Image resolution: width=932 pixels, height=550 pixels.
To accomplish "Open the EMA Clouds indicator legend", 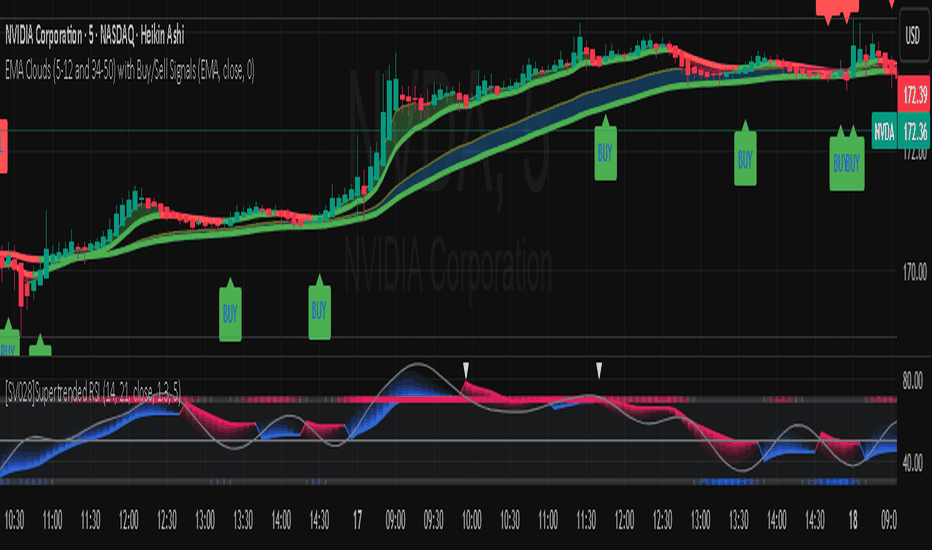I will (x=130, y=71).
